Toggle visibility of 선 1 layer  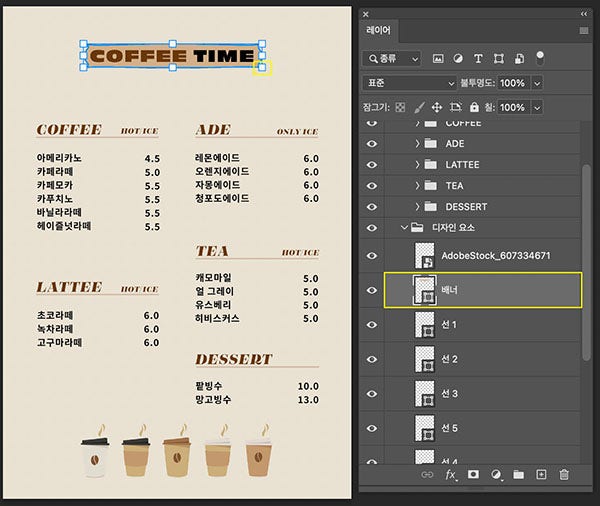(372, 325)
